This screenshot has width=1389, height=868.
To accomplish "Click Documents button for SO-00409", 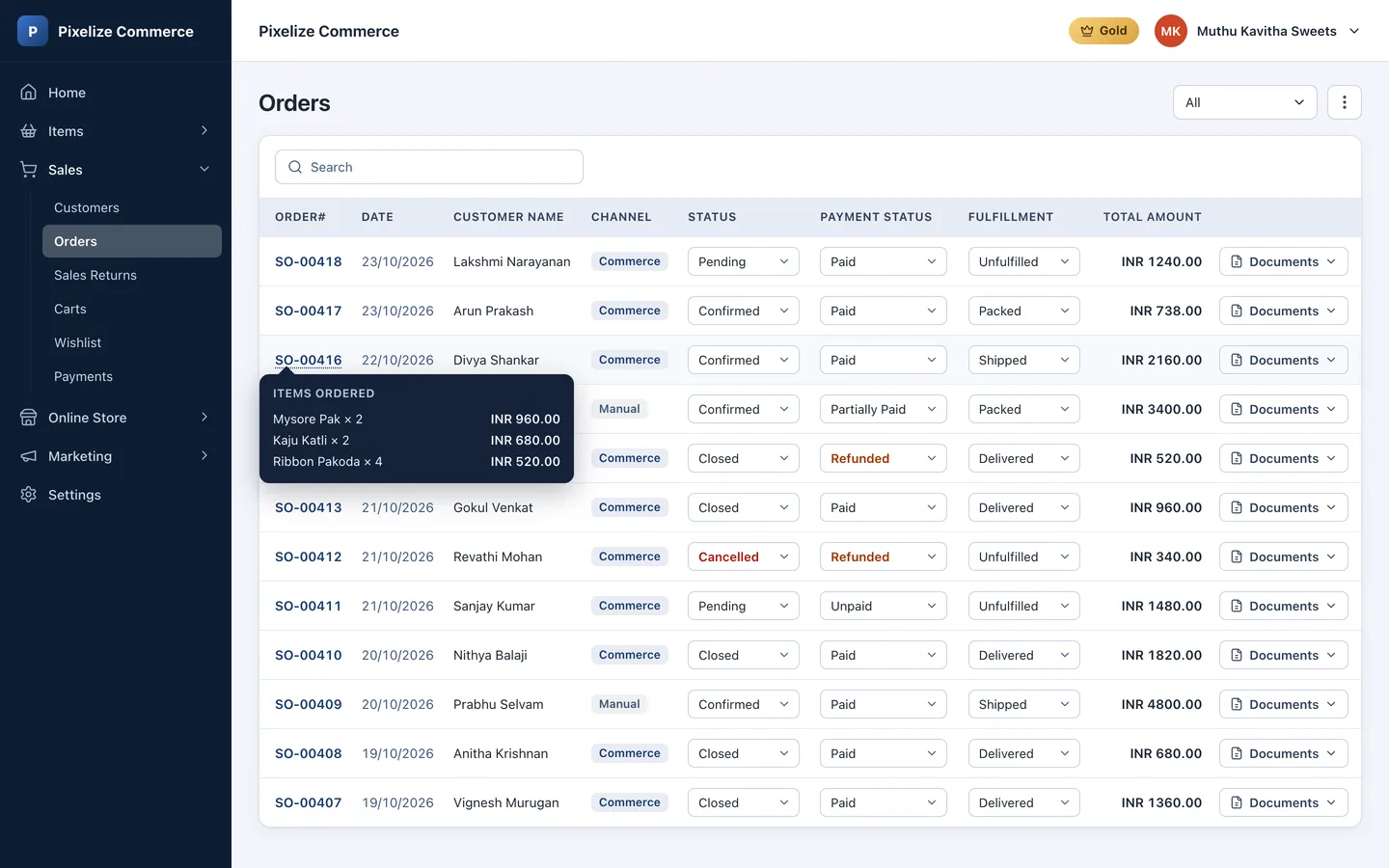I will [x=1284, y=704].
